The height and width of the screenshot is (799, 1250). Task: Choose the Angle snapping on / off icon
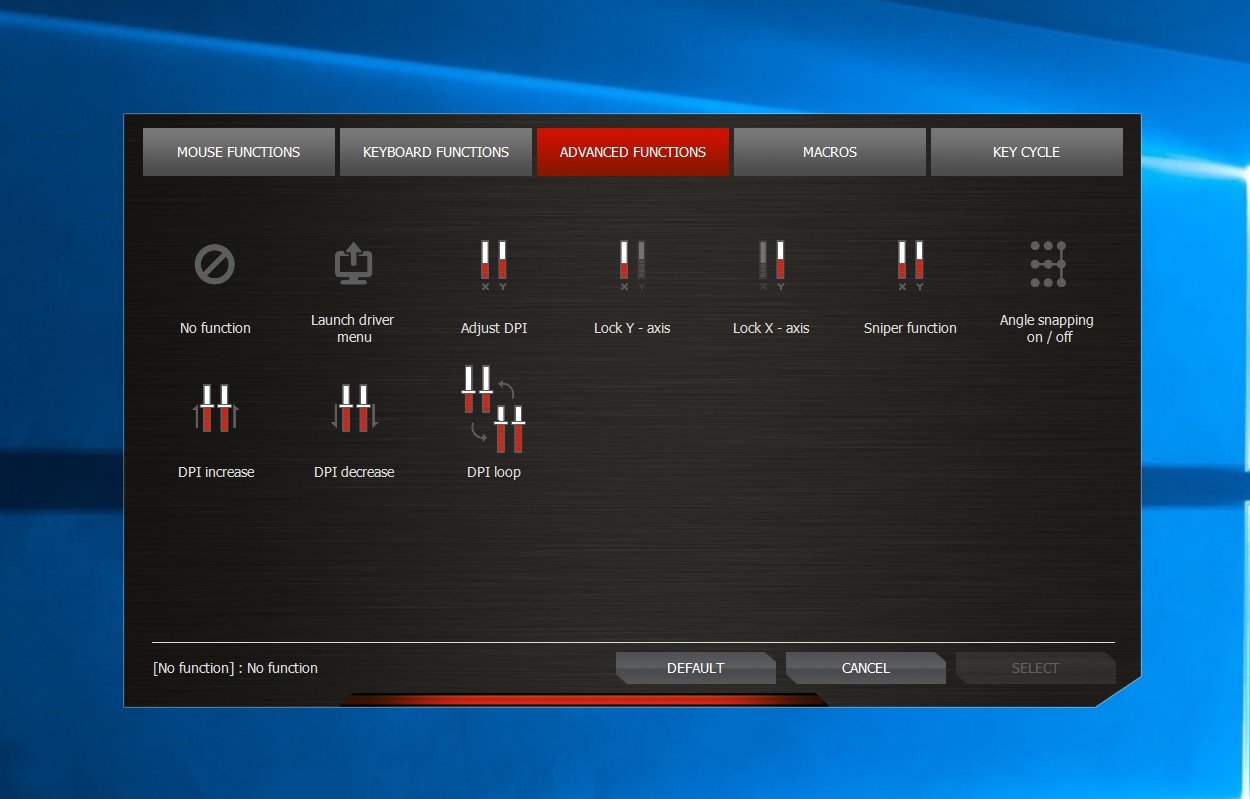coord(1047,264)
